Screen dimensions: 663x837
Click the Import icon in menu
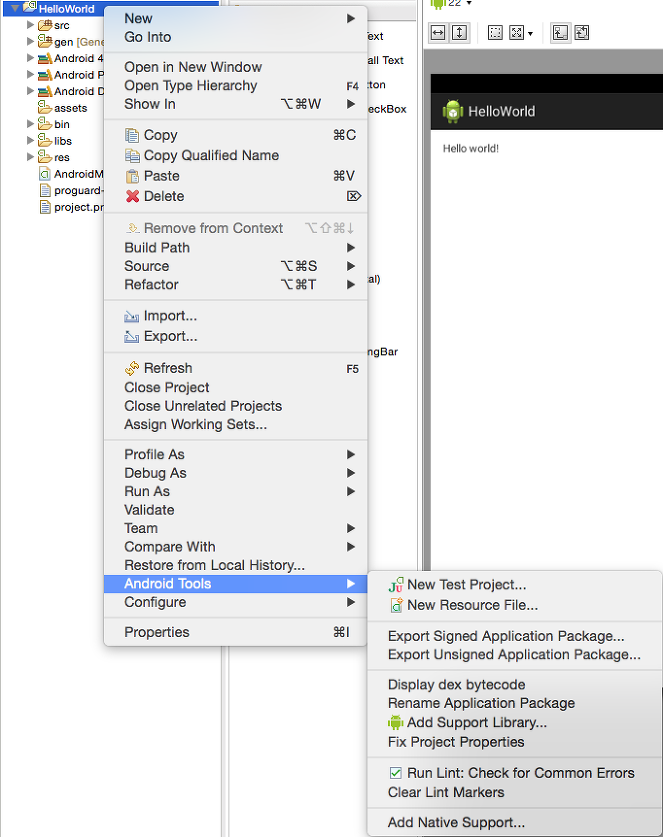coord(131,316)
